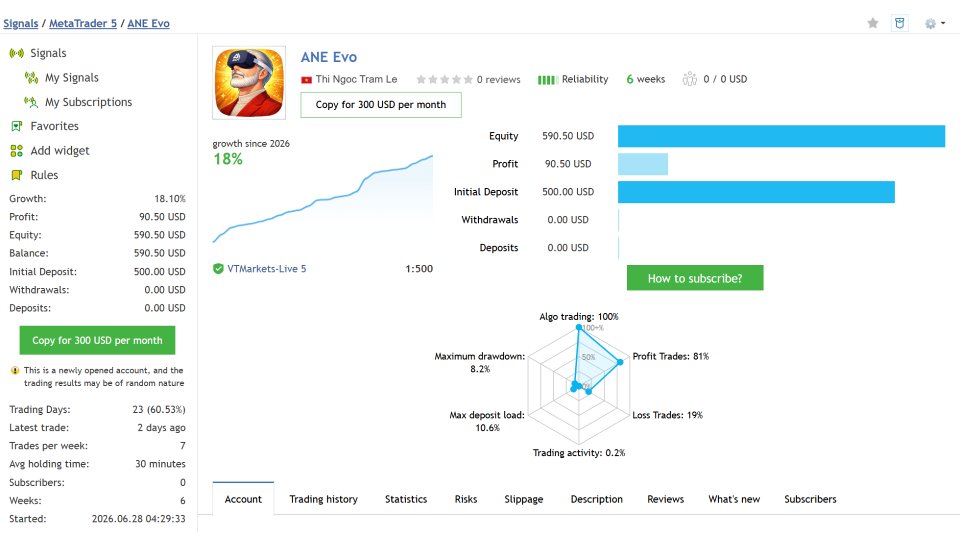Open the Slippage tab
The height and width of the screenshot is (540, 960).
523,499
